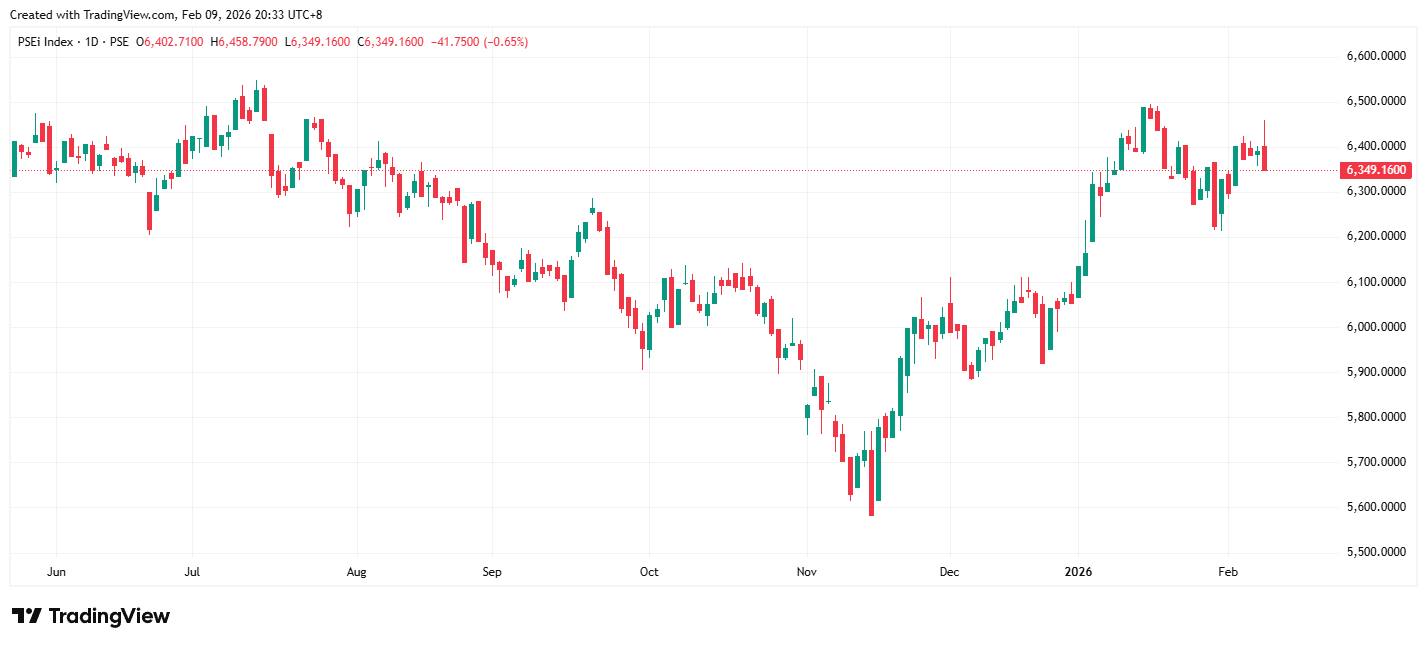Click the change value −41.7500 (−0.65%)
The height and width of the screenshot is (646, 1427).
pos(480,42)
